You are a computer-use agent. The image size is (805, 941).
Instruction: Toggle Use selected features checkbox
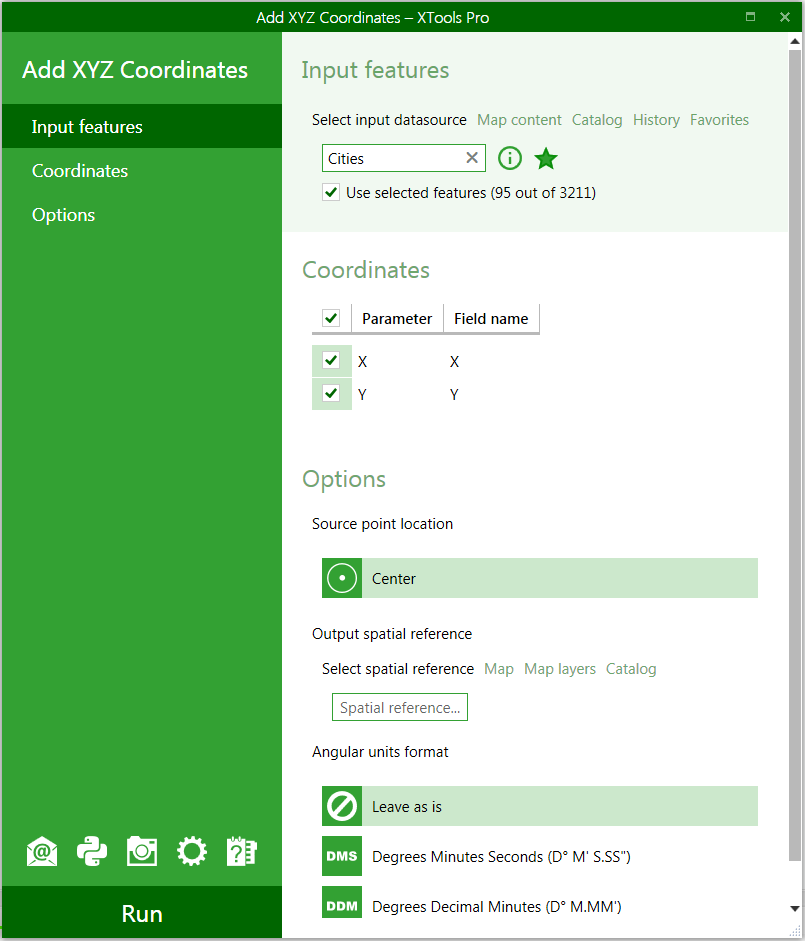[331, 193]
